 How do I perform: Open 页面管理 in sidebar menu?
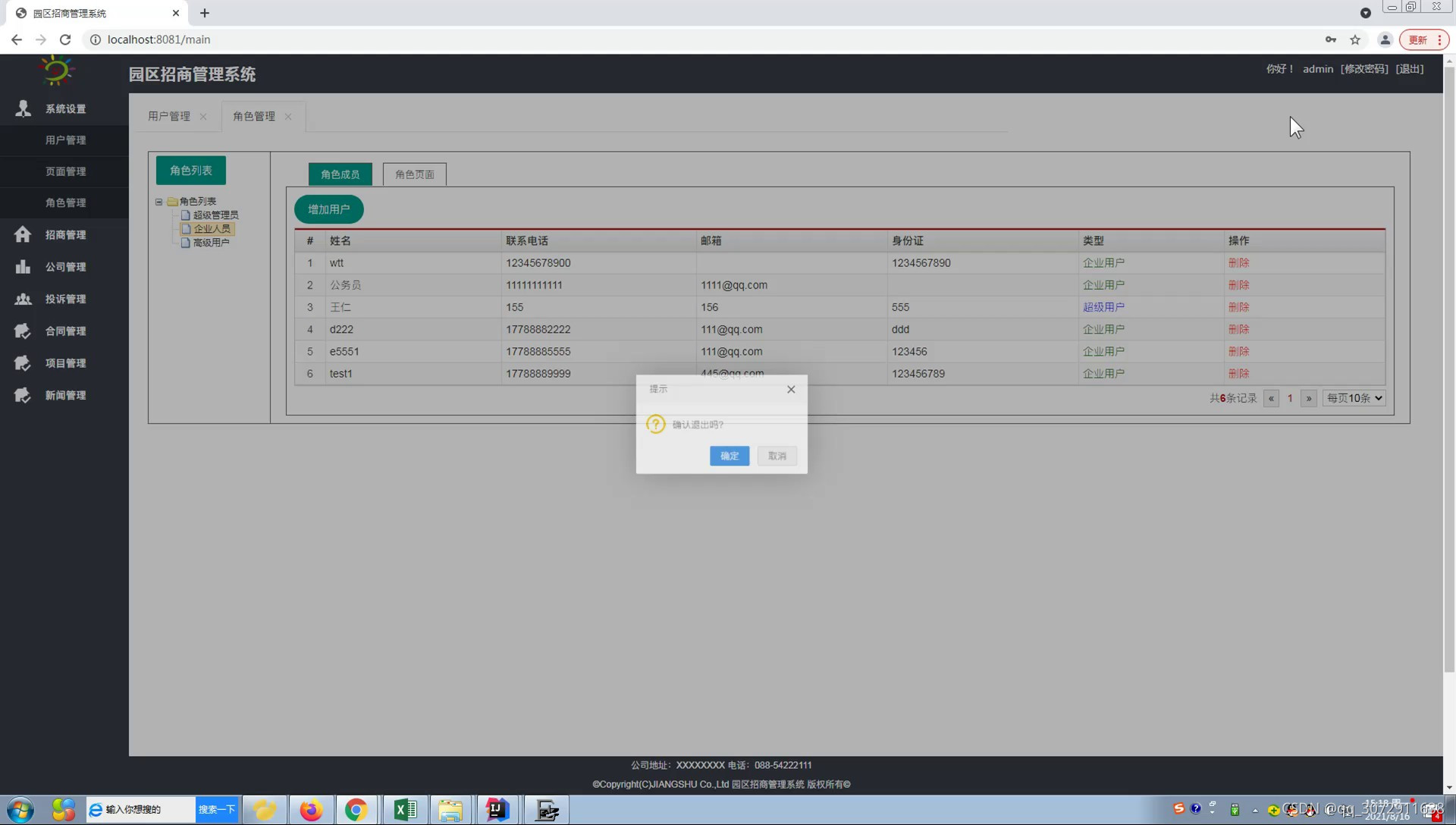click(x=65, y=171)
